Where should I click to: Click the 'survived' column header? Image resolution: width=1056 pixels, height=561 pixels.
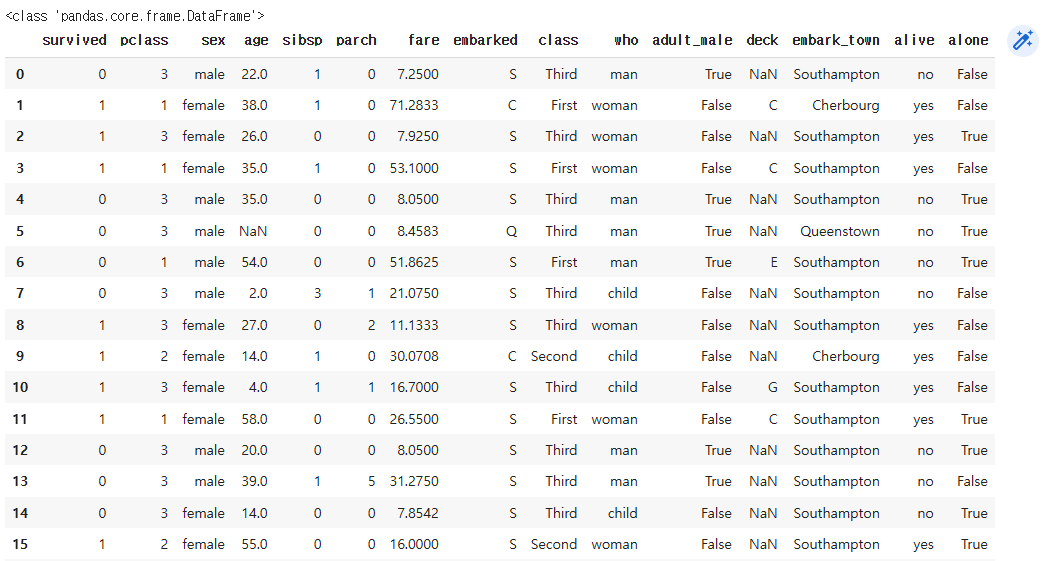pos(74,40)
